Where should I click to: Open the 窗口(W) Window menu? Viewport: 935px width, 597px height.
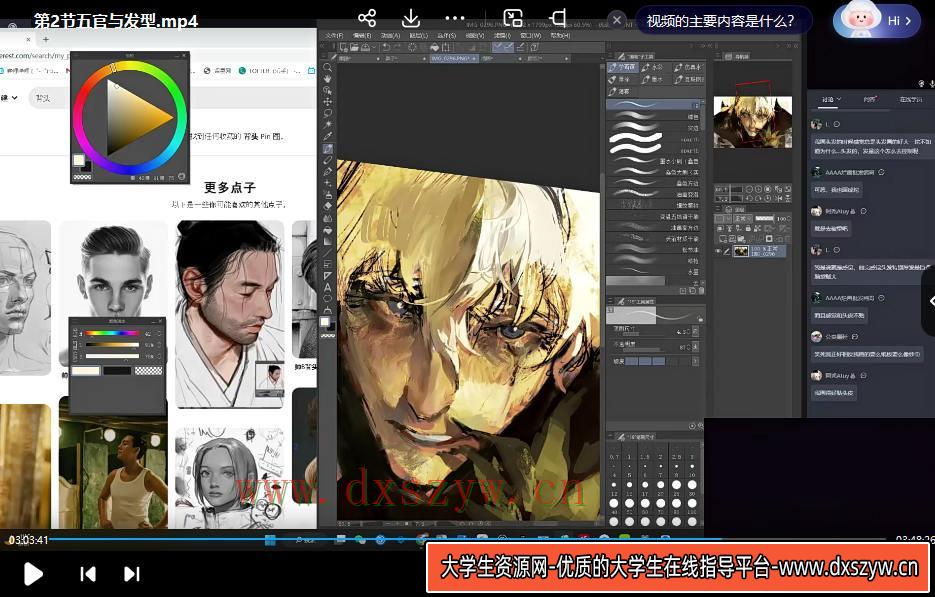point(531,35)
